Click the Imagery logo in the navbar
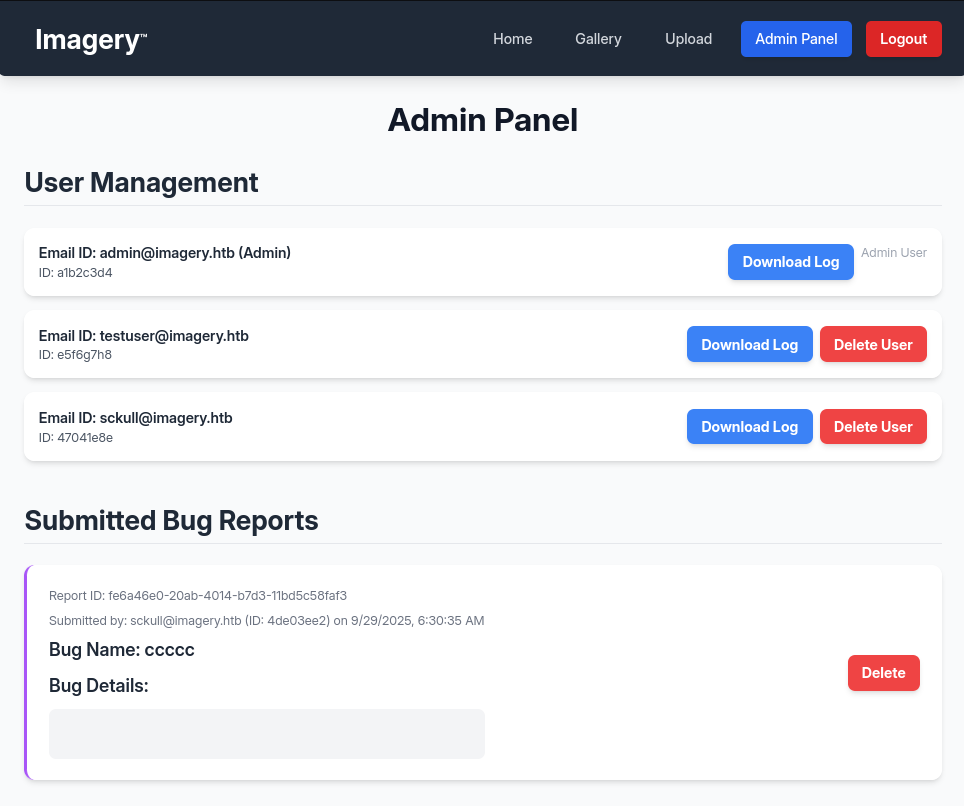The height and width of the screenshot is (806, 964). tap(90, 39)
